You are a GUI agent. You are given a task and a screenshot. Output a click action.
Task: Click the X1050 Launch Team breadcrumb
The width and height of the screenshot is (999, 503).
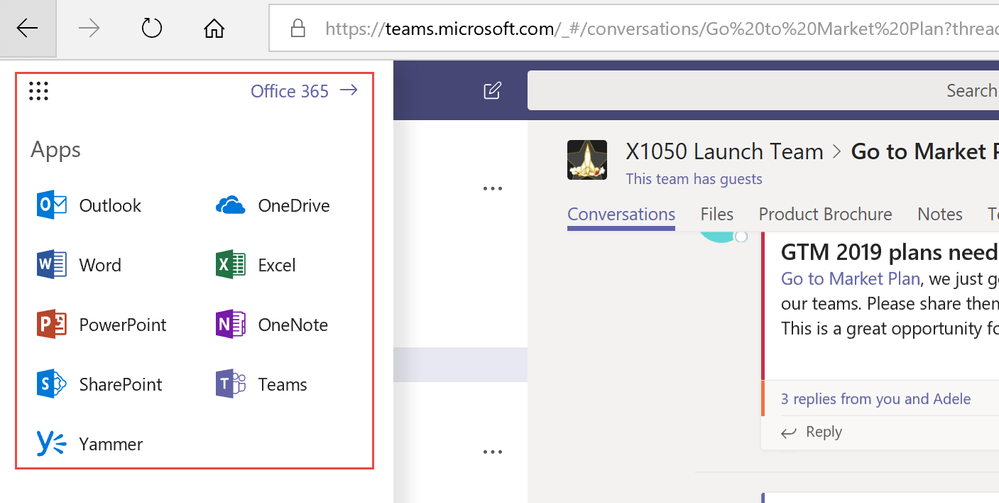pyautogui.click(x=724, y=152)
